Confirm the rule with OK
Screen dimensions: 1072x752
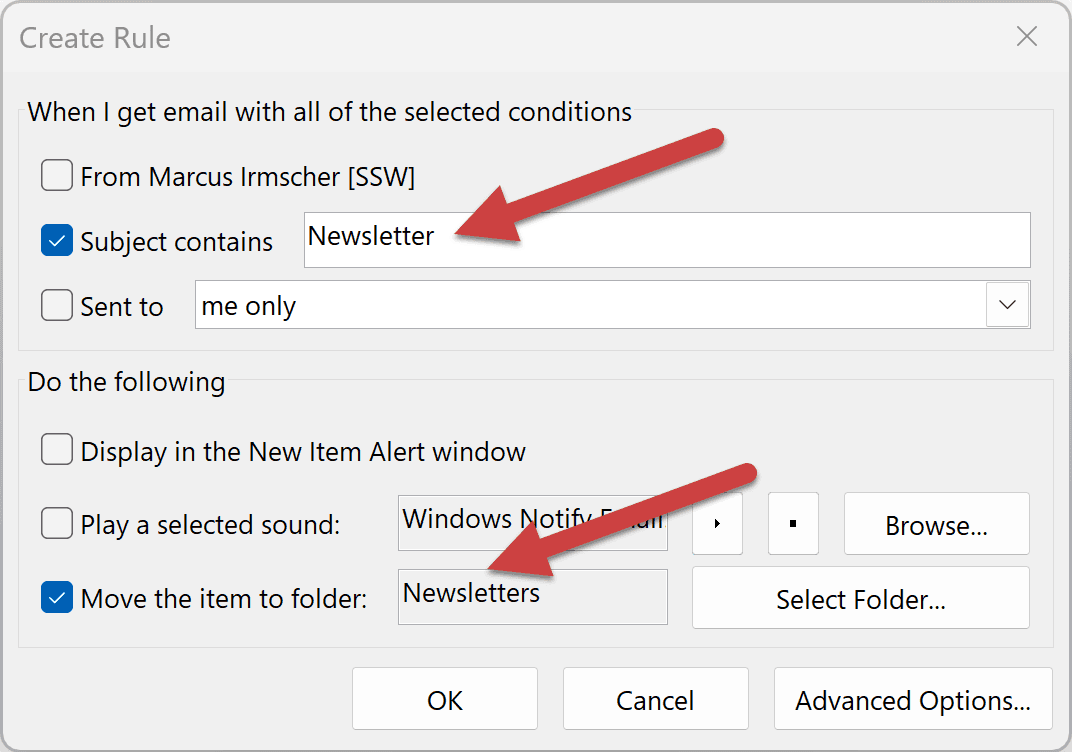tap(445, 700)
